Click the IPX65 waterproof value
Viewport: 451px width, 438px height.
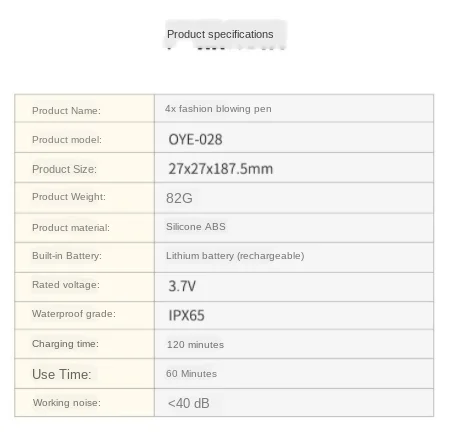click(x=186, y=315)
